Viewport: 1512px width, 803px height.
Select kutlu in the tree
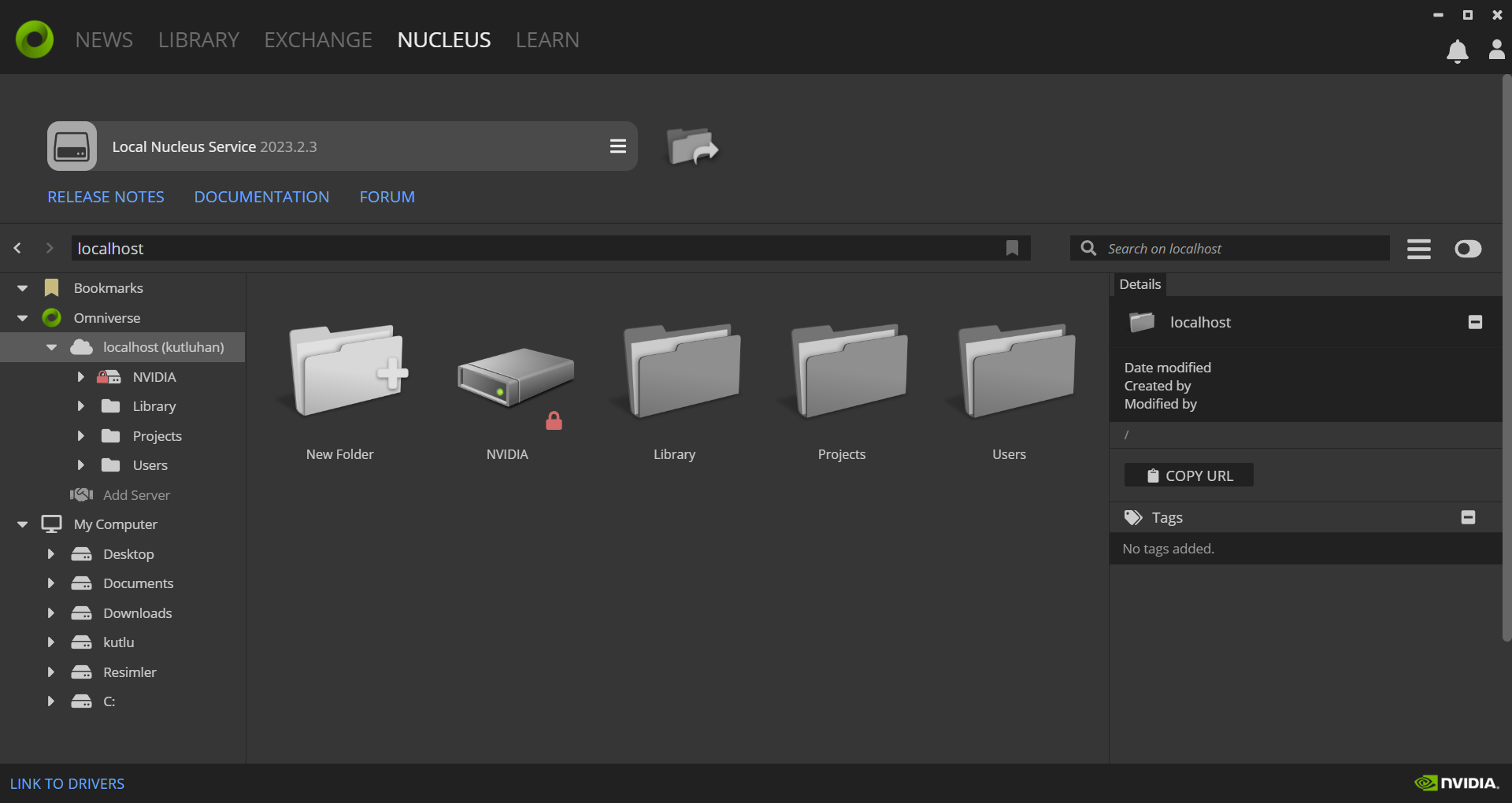click(118, 642)
